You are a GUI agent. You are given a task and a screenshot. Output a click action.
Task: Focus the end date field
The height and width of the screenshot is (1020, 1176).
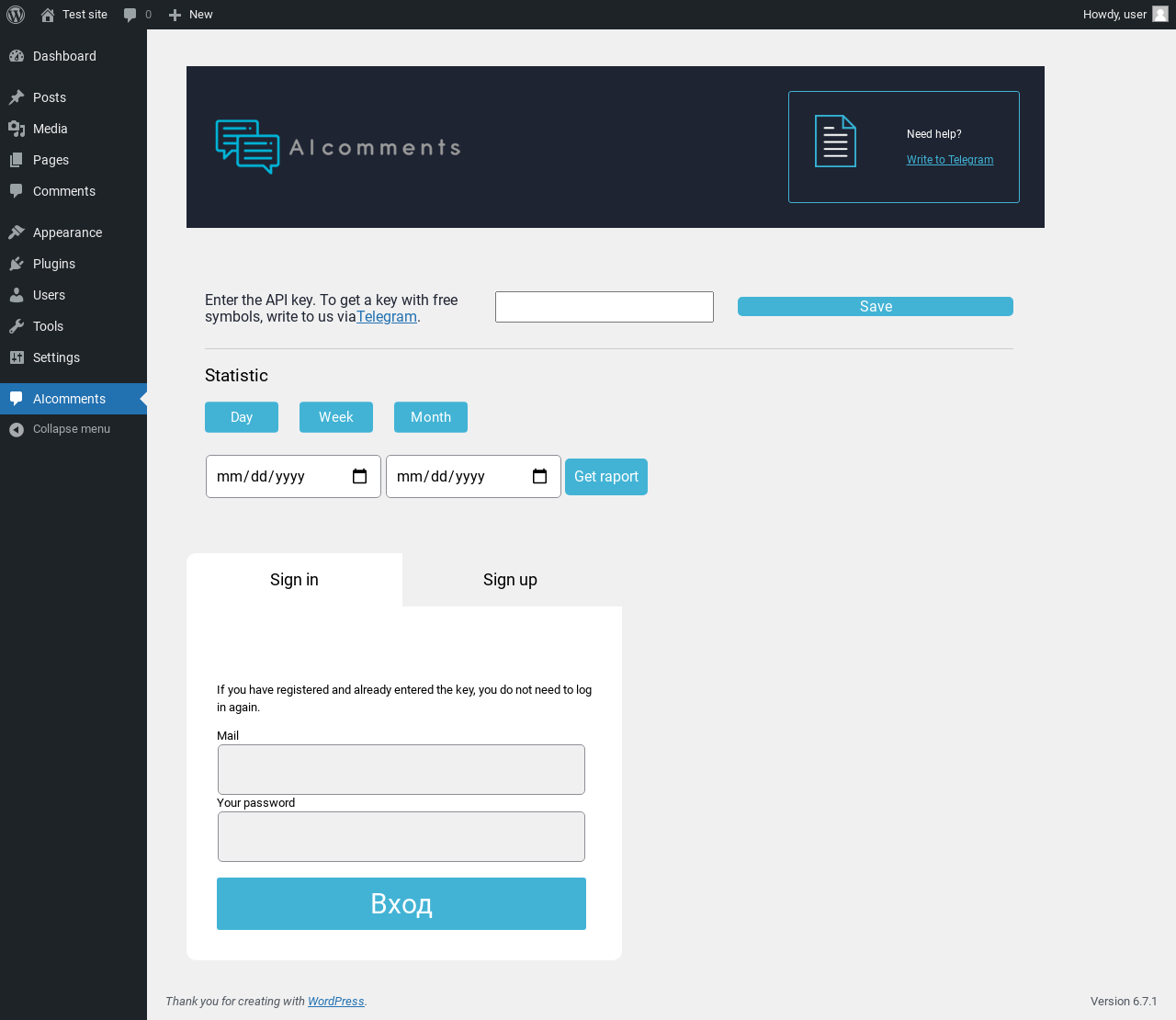coord(473,477)
